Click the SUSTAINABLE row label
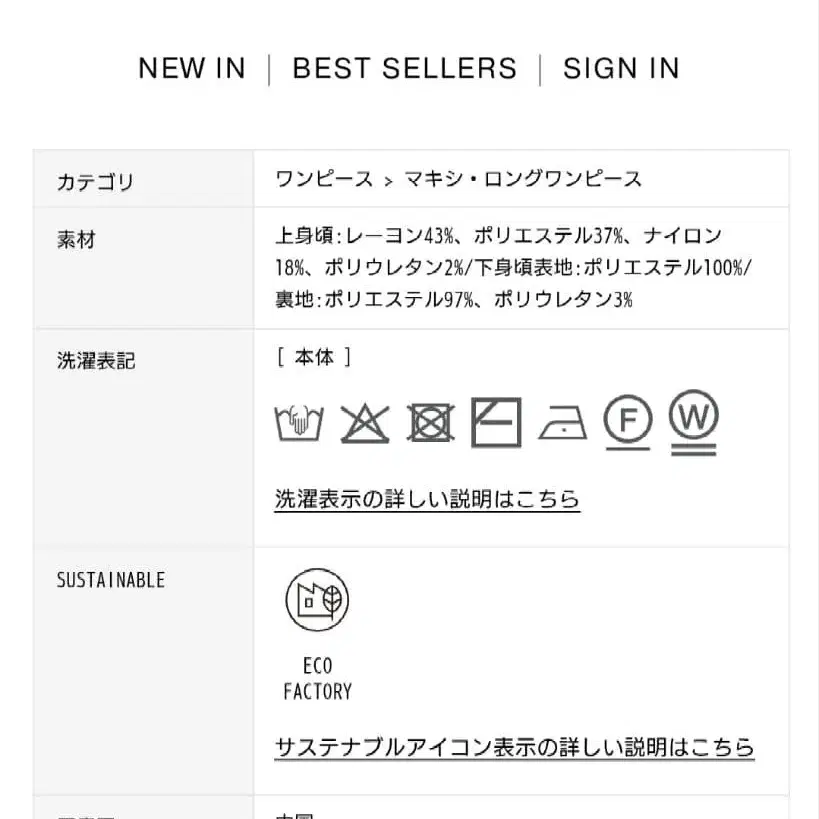 (111, 581)
